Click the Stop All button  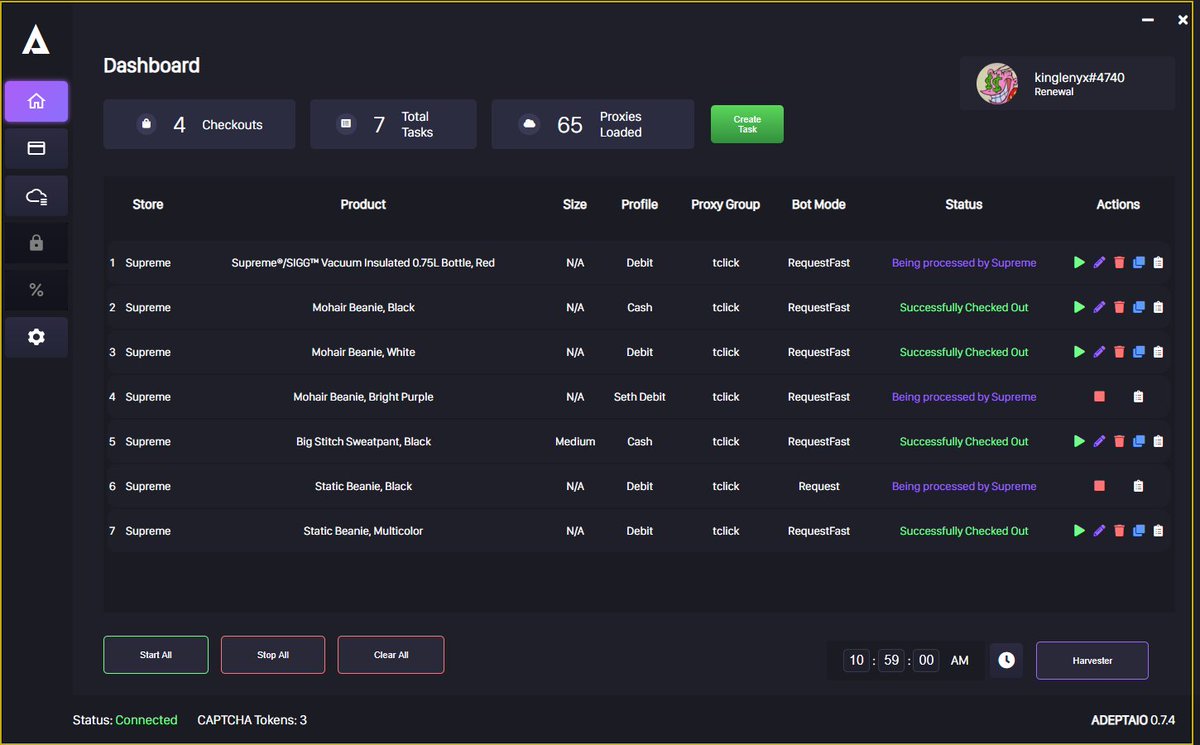273,655
